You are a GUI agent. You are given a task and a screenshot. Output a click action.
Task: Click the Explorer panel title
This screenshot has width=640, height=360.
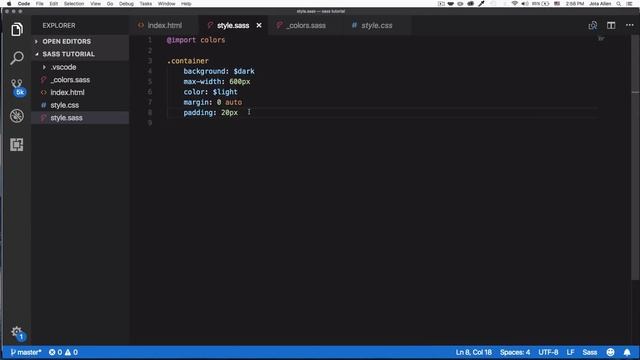(x=59, y=25)
